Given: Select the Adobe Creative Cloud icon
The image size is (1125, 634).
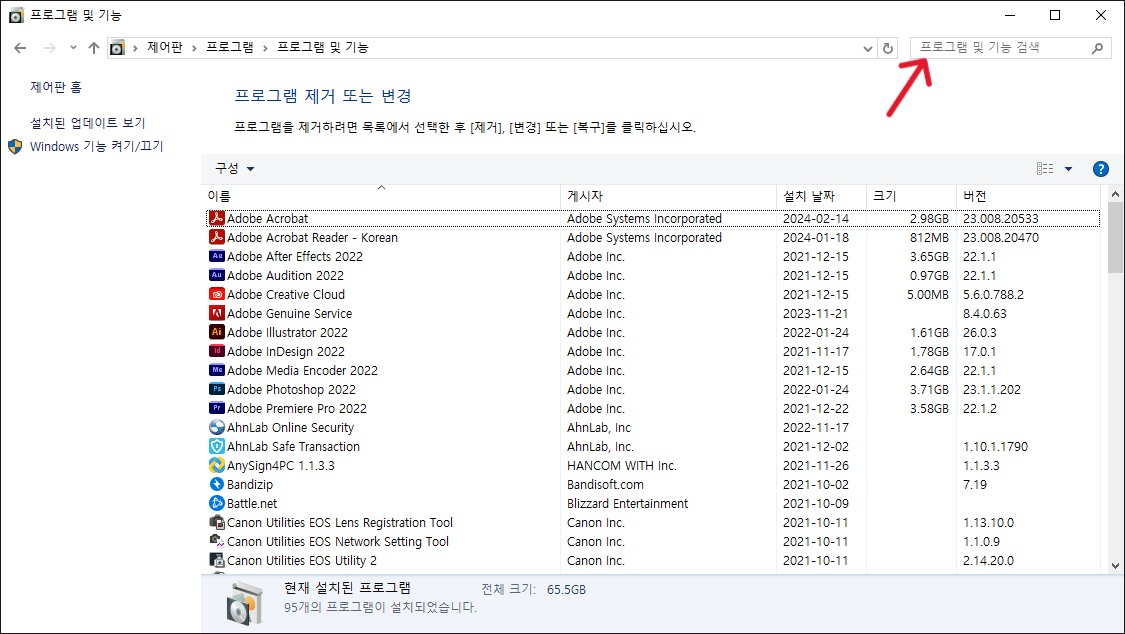Looking at the screenshot, I should tap(217, 294).
